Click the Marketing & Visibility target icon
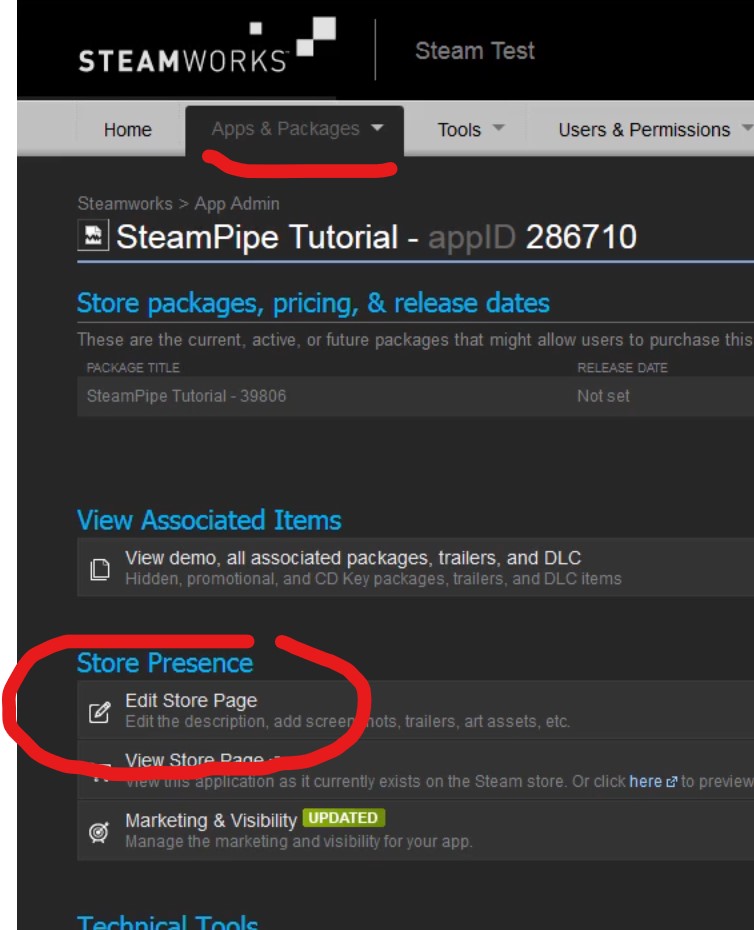Image resolution: width=754 pixels, height=930 pixels. tap(99, 832)
